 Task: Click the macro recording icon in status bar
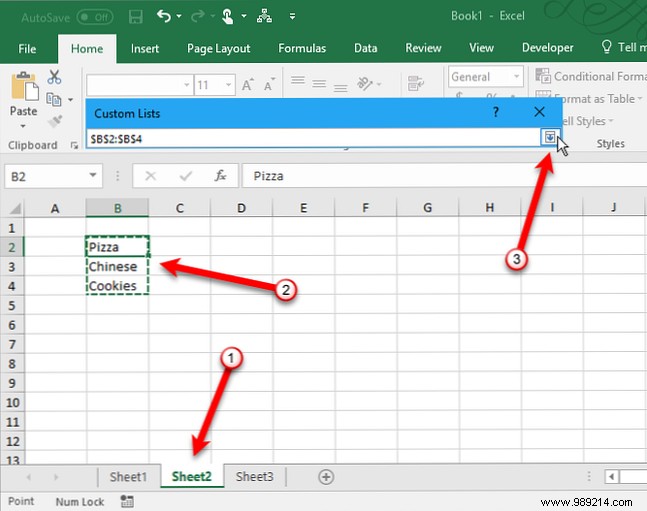(127, 501)
